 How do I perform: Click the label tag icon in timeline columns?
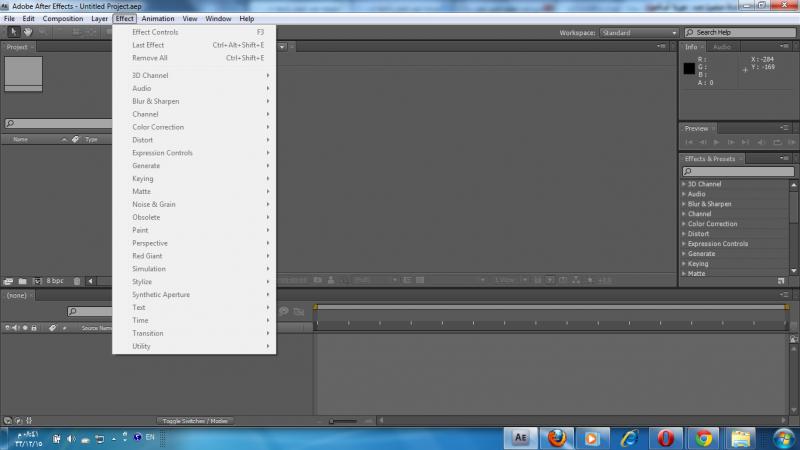[x=53, y=328]
